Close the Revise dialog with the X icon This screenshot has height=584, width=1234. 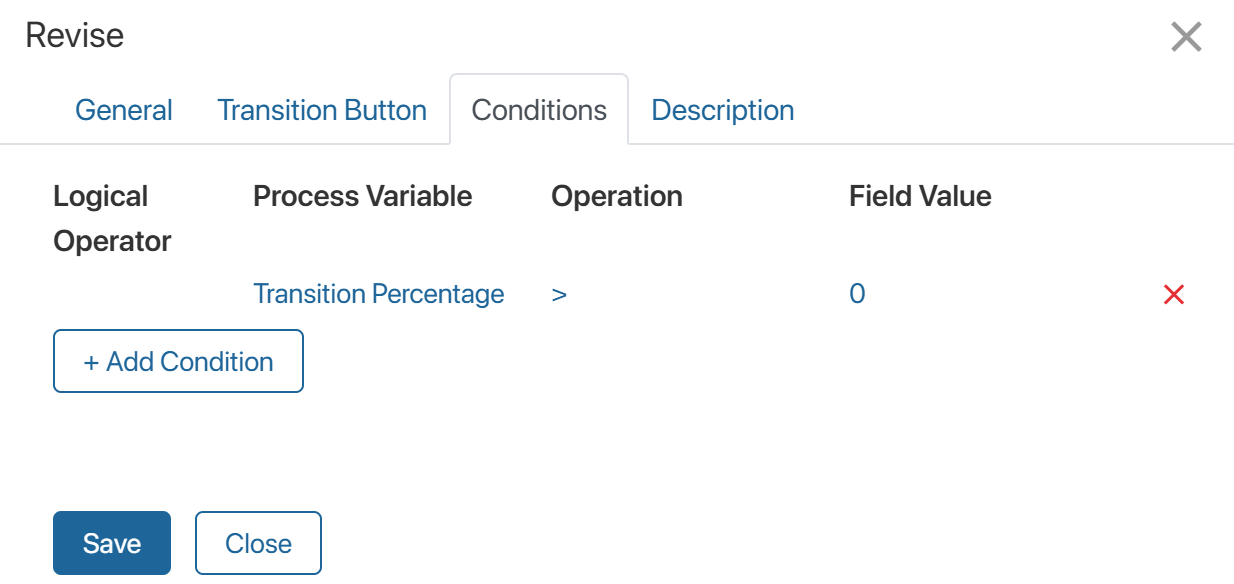coord(1186,38)
